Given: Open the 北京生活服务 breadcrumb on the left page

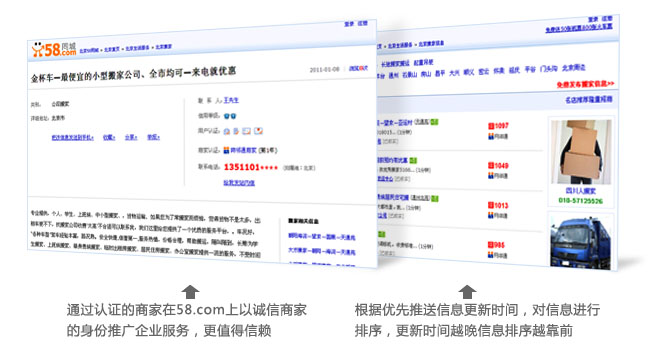Looking at the screenshot, I should click(137, 48).
